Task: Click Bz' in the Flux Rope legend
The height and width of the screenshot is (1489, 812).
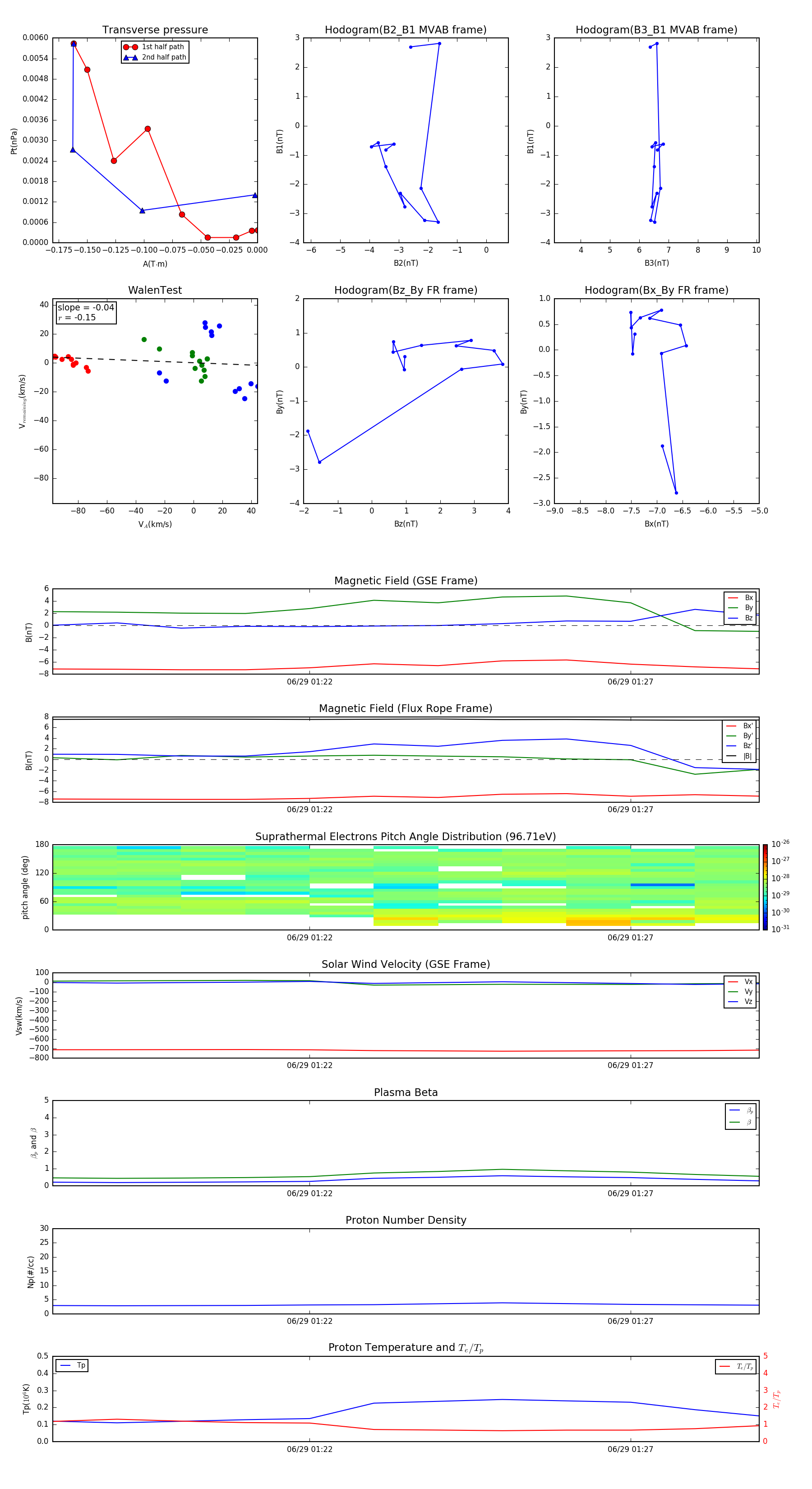Action: tap(748, 746)
